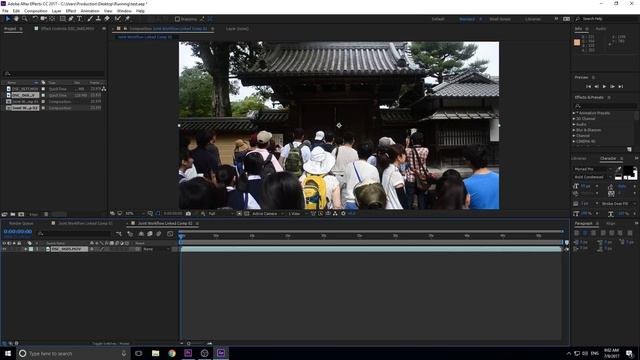The width and height of the screenshot is (640, 360).
Task: Select the Pan Behind anchor point tool
Action: pos(52,19)
